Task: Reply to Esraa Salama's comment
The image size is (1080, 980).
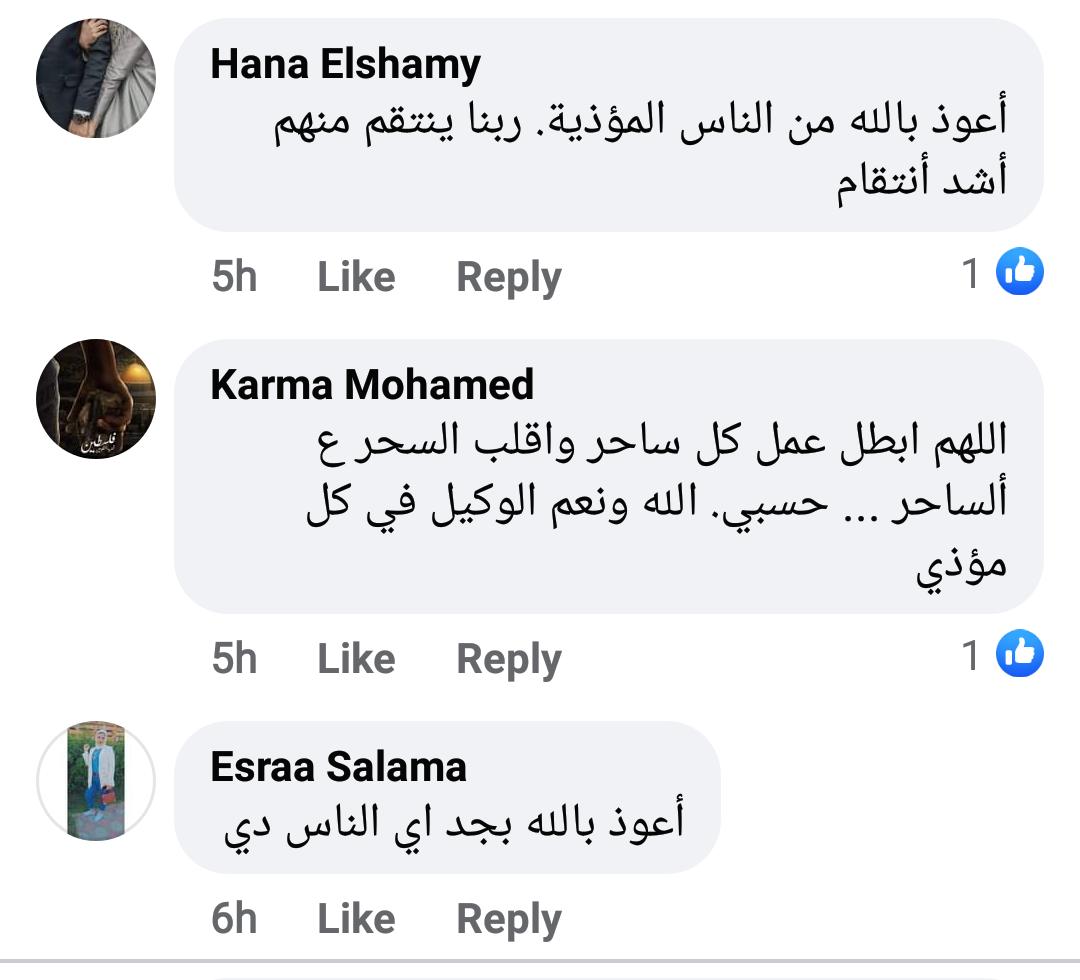Action: 509,919
